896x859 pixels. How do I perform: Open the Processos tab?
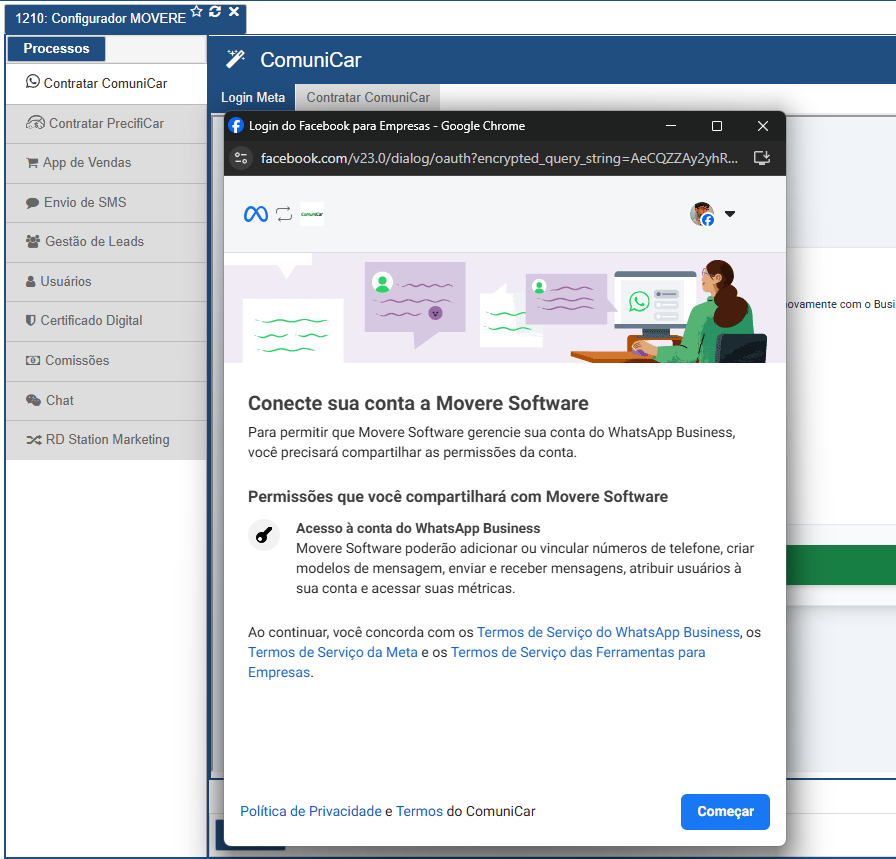[x=57, y=49]
